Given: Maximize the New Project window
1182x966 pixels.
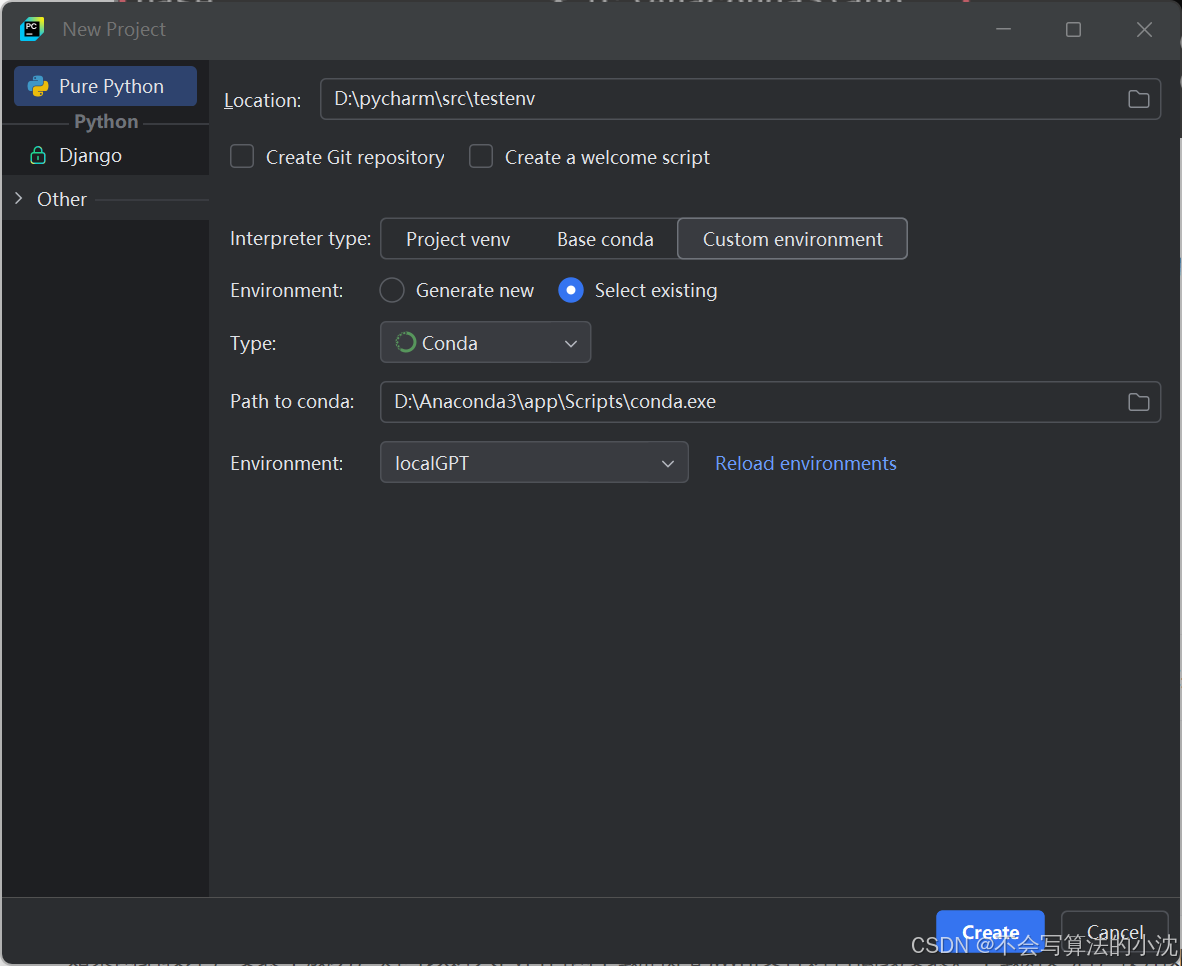Looking at the screenshot, I should coord(1073,29).
